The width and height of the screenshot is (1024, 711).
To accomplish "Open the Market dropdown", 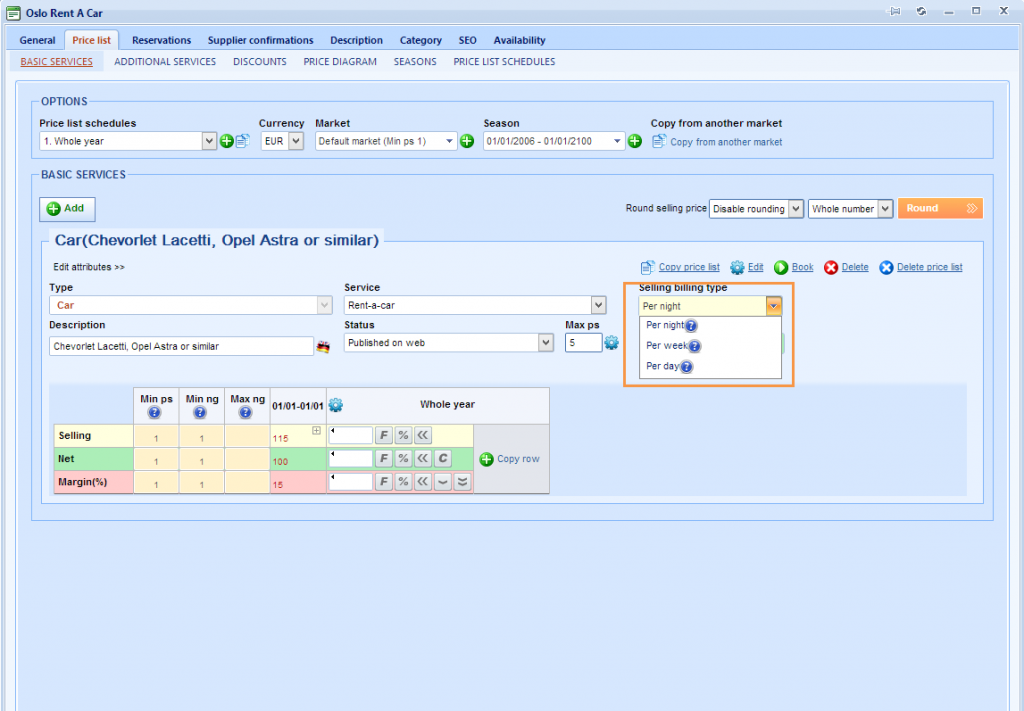I will tap(448, 140).
